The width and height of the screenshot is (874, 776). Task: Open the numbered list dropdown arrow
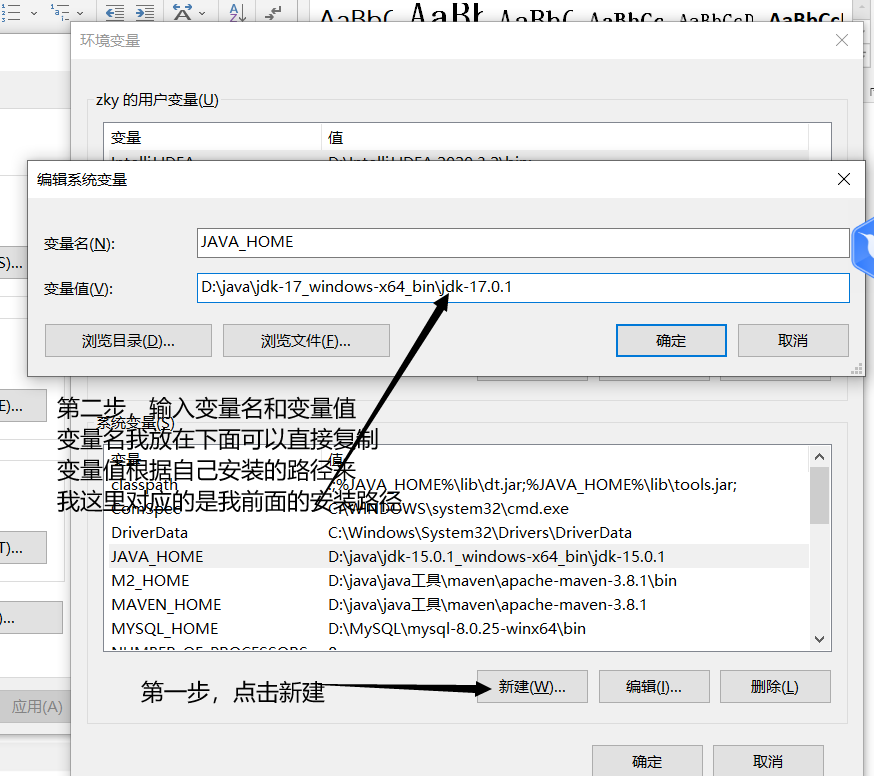pyautogui.click(x=33, y=12)
